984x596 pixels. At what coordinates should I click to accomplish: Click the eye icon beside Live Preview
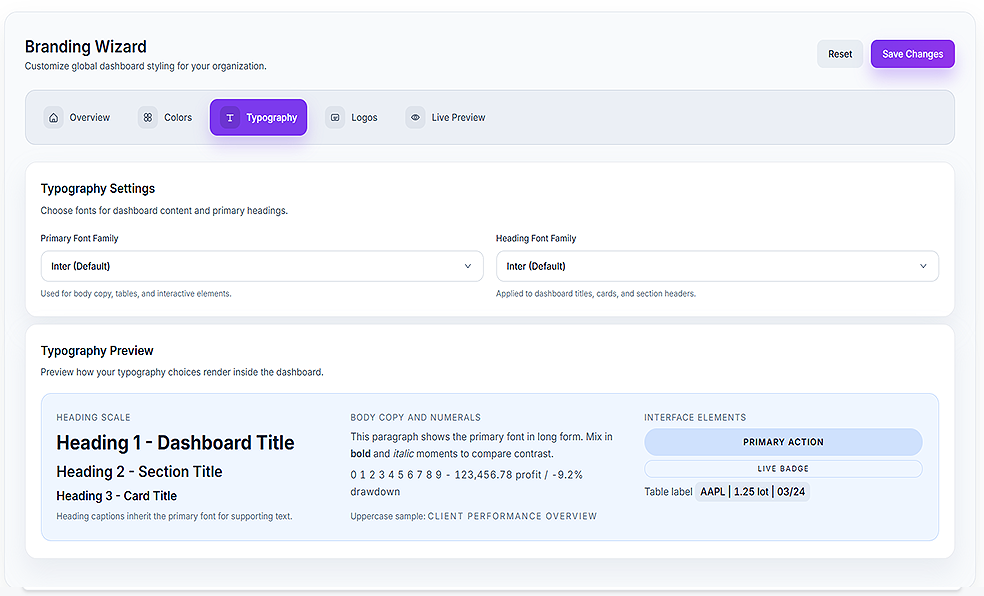click(415, 117)
